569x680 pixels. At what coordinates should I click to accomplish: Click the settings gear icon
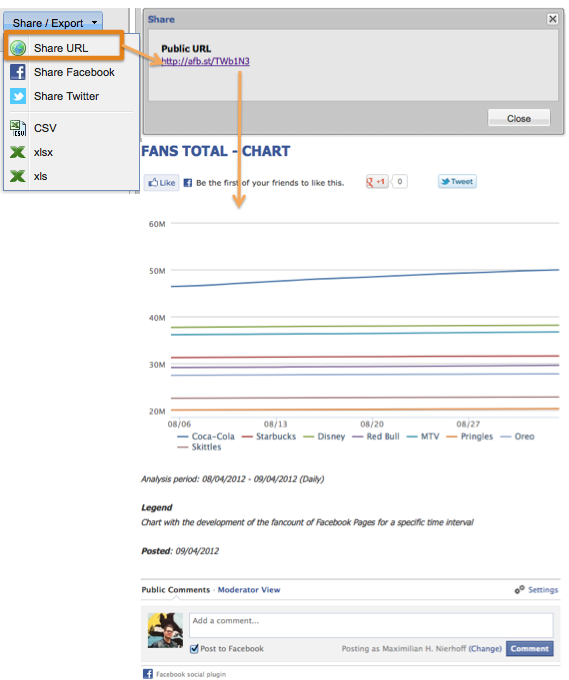point(520,590)
